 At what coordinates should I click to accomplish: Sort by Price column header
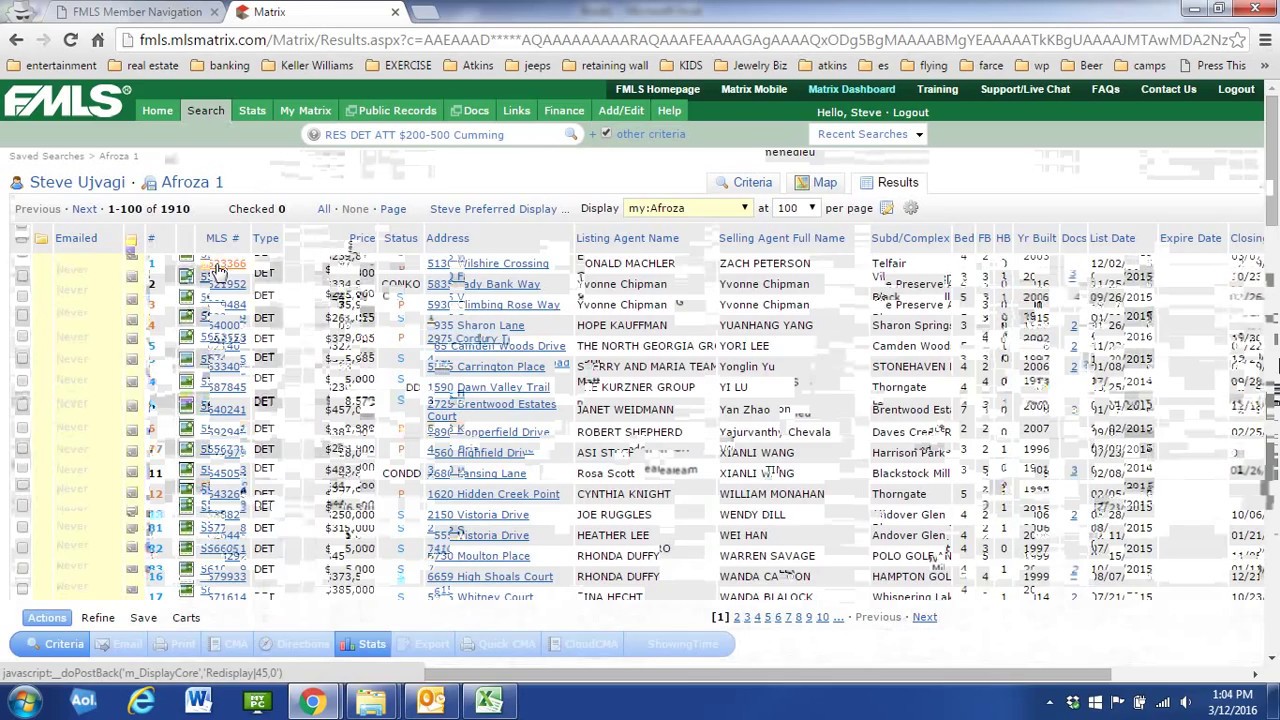pos(362,238)
